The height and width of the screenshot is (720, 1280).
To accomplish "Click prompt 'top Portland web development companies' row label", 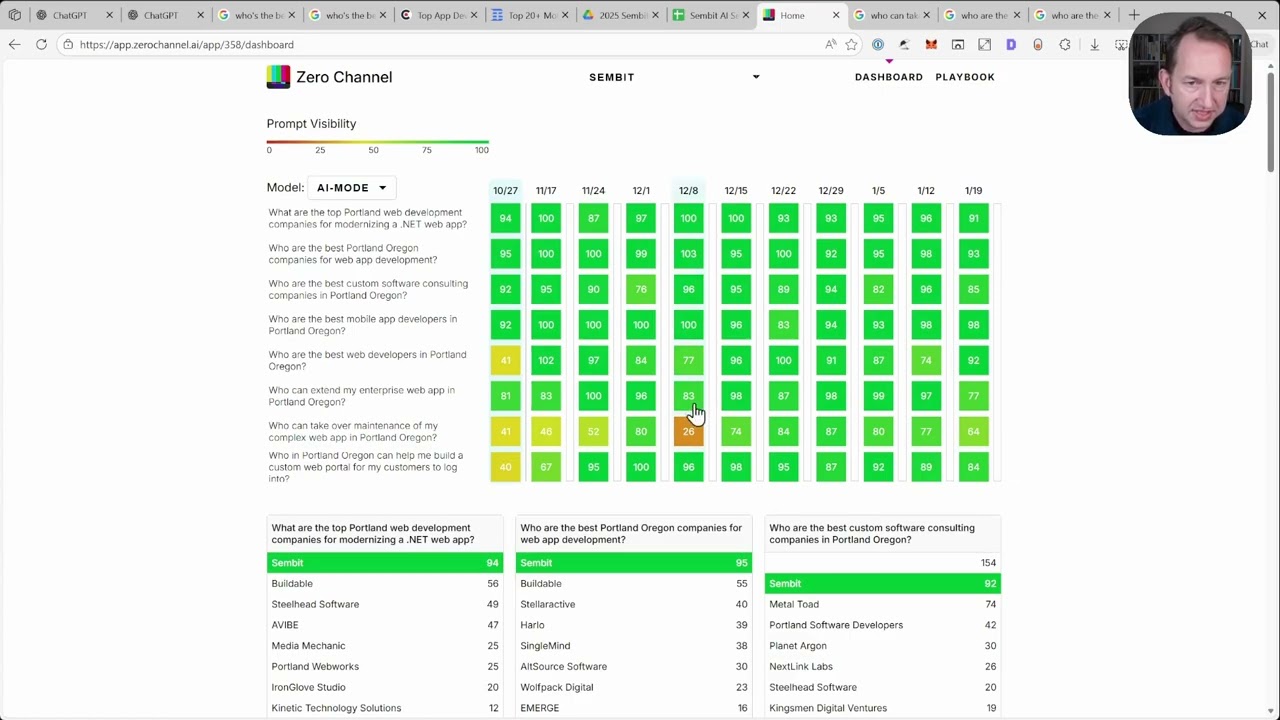I will pos(367,218).
